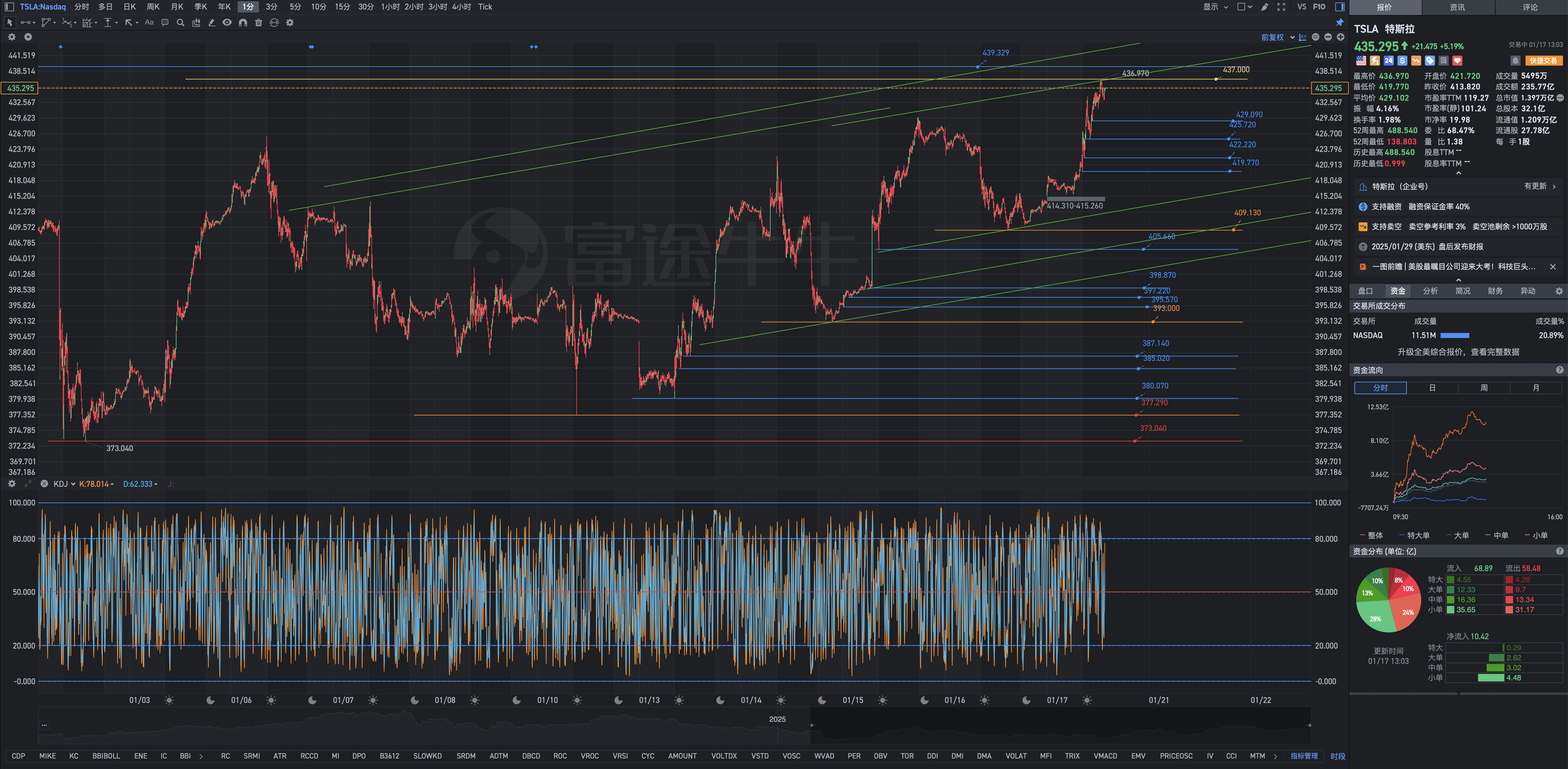The image size is (1568, 769).
Task: Zoom in chart with plus icon
Action: tap(1340, 37)
